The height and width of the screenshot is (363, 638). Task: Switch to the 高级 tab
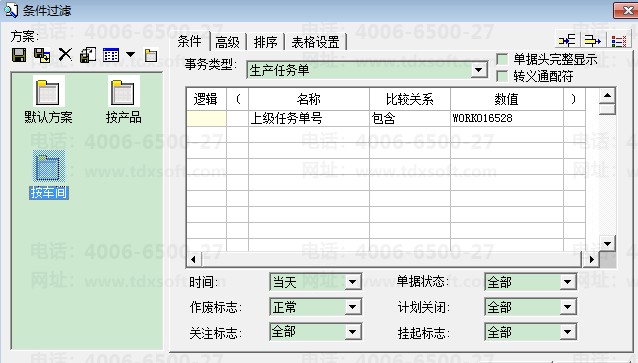[x=227, y=42]
